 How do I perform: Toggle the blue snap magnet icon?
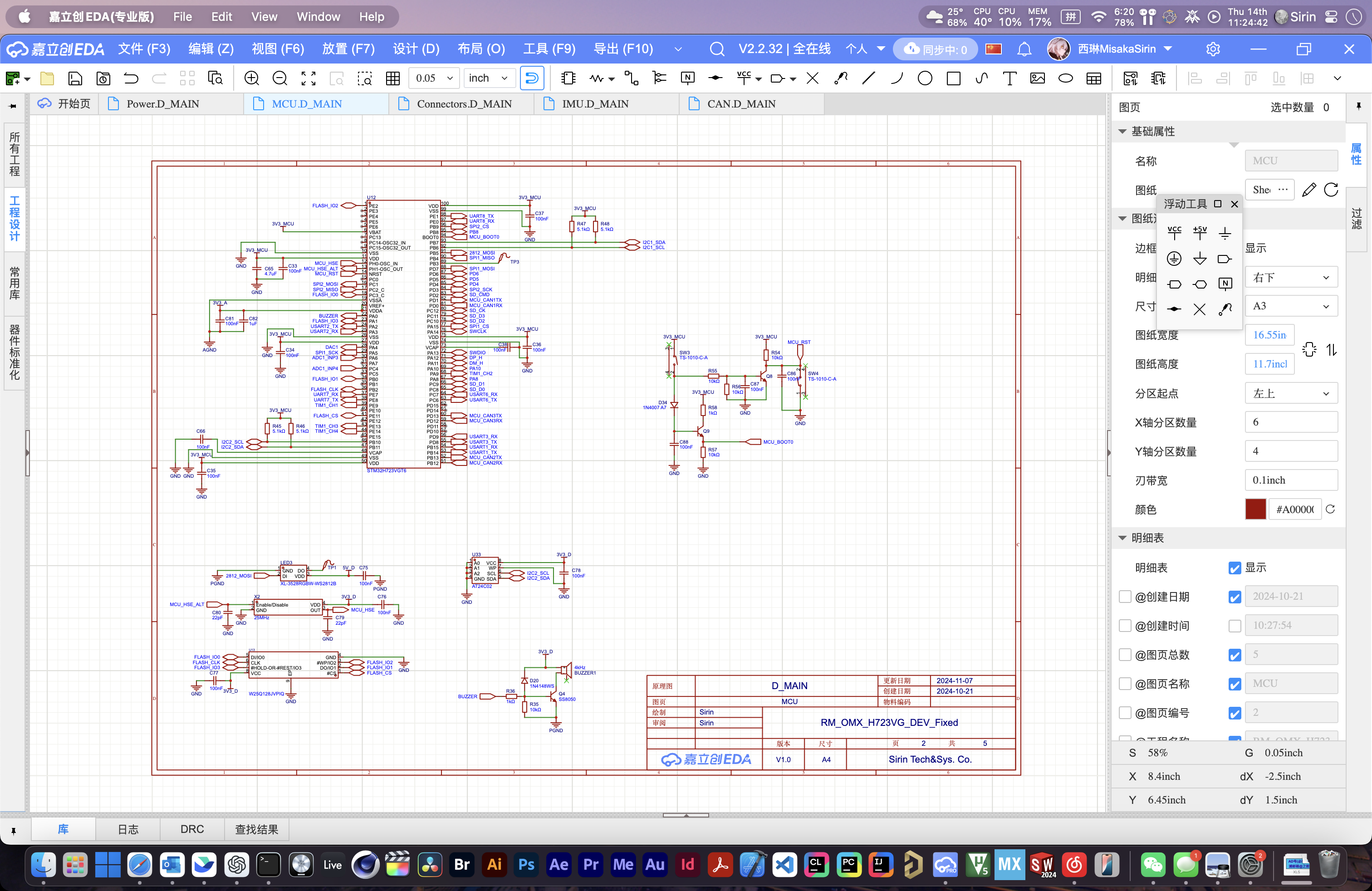531,78
